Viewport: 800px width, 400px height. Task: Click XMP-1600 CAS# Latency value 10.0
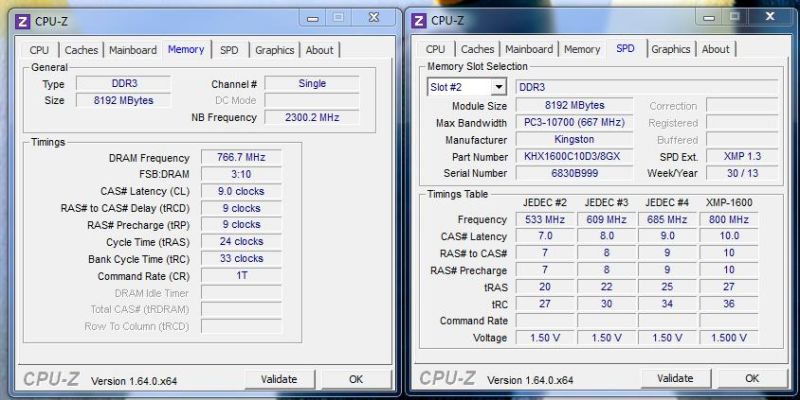(729, 236)
